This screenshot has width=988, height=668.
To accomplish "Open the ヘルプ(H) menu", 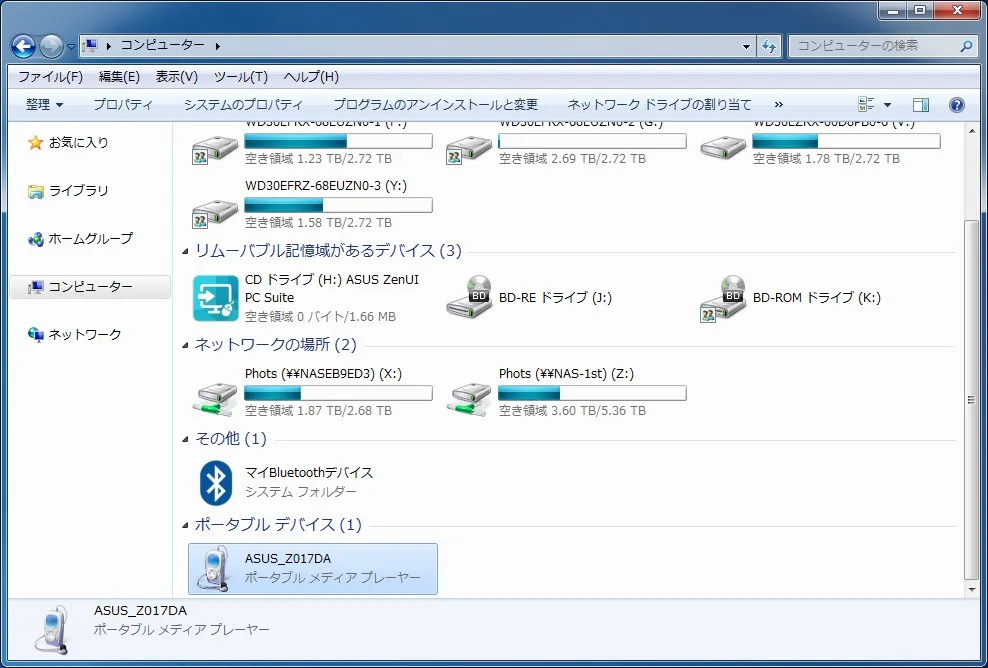I will [x=311, y=77].
